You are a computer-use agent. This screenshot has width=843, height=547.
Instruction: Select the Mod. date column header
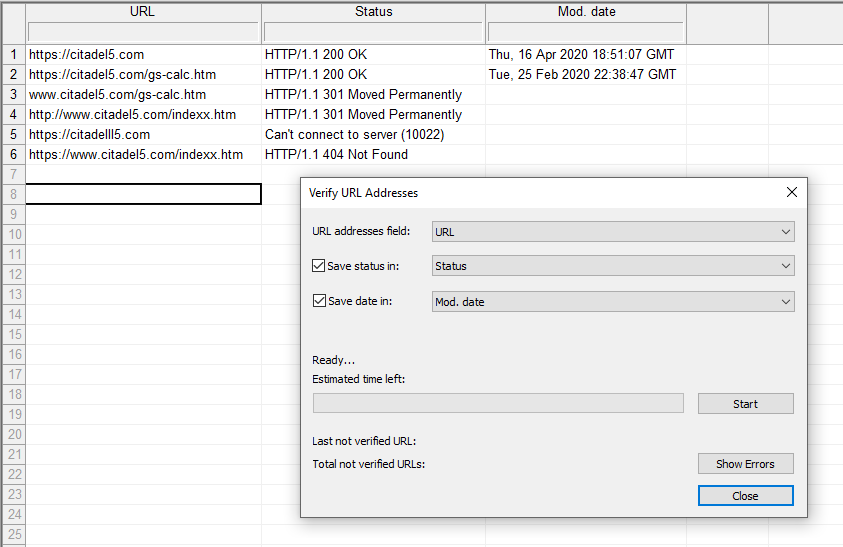click(x=586, y=12)
